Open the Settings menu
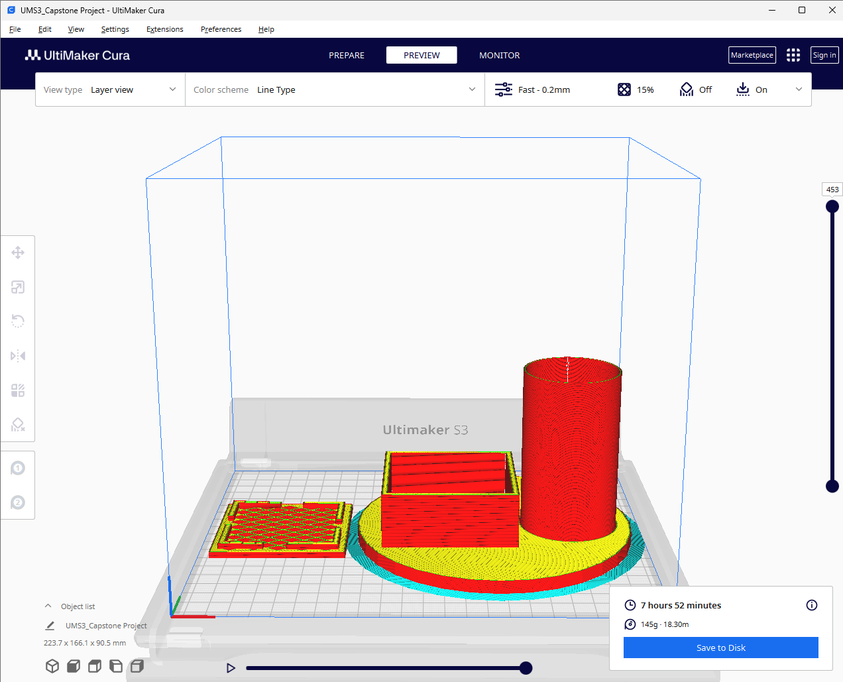This screenshot has width=843, height=682. (115, 29)
